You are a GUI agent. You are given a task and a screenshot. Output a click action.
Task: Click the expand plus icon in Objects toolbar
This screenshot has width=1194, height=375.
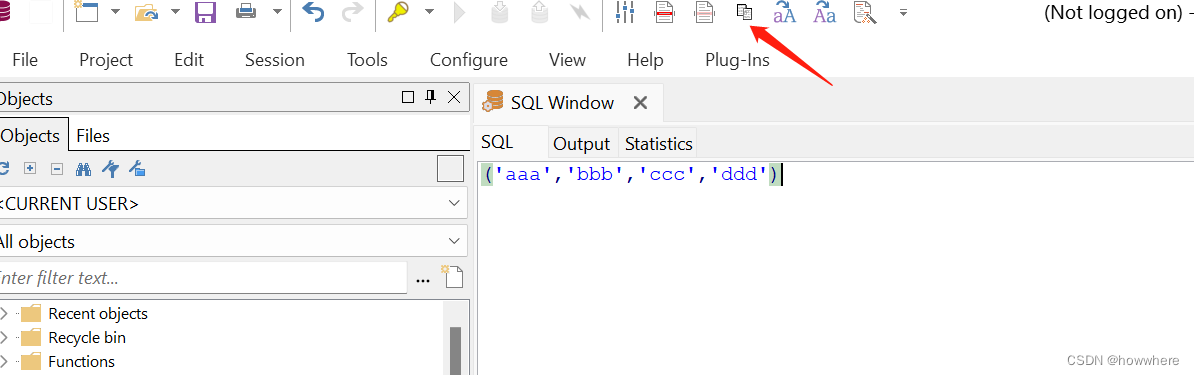(30, 168)
